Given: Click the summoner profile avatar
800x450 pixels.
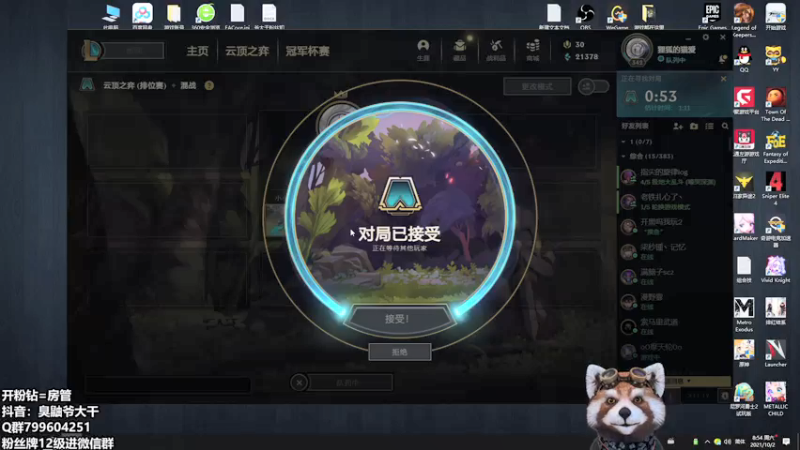Looking at the screenshot, I should (637, 49).
